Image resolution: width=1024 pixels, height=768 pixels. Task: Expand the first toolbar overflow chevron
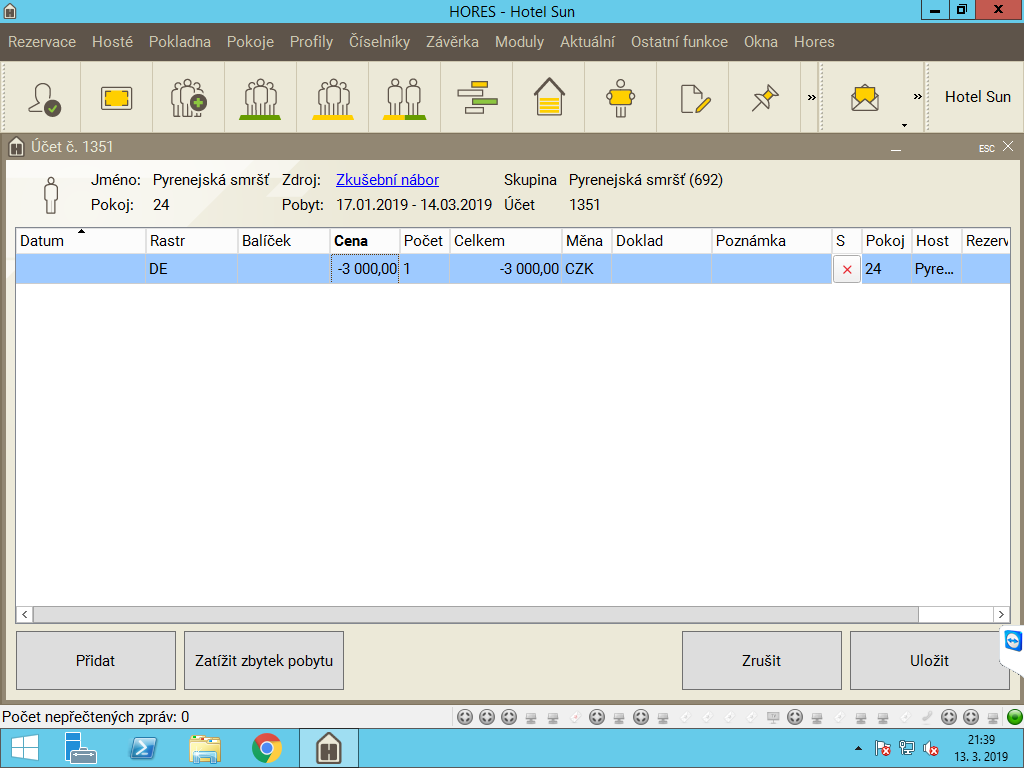[812, 97]
